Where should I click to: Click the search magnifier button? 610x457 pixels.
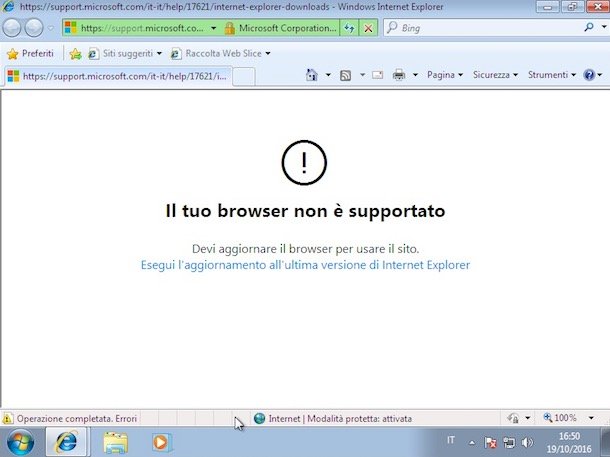(x=589, y=27)
